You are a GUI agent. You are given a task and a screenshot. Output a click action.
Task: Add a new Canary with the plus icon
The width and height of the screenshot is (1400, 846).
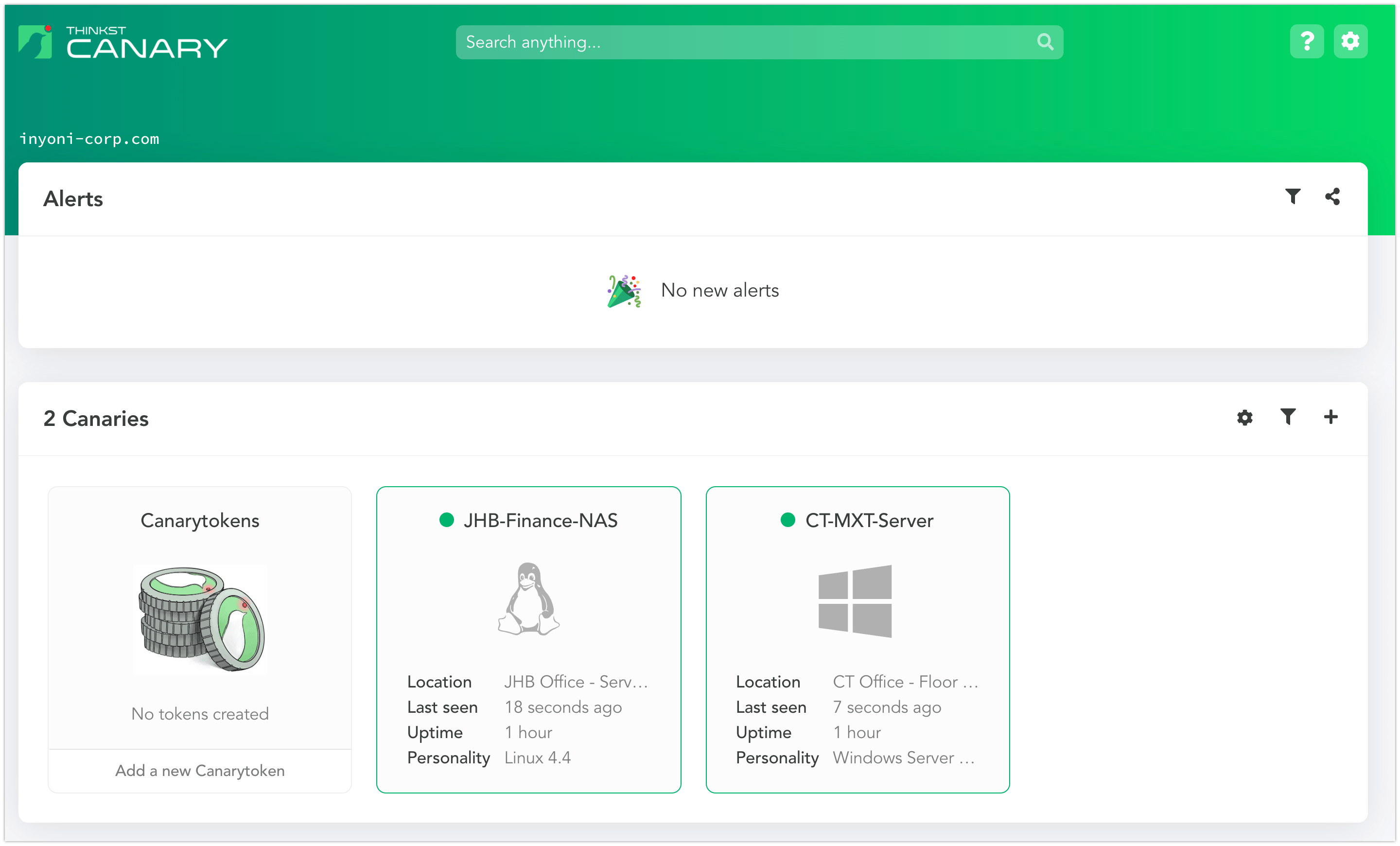tap(1330, 418)
